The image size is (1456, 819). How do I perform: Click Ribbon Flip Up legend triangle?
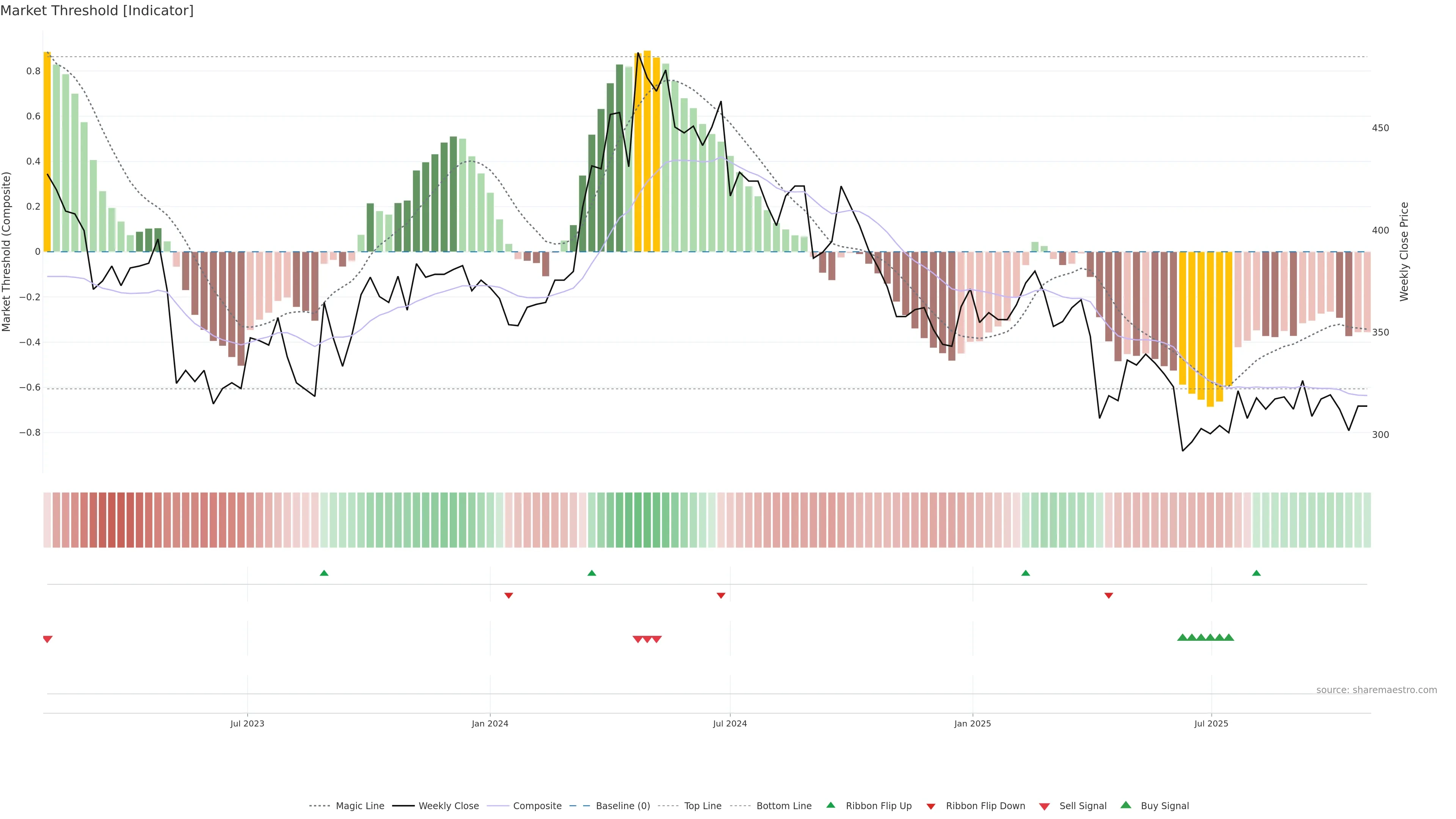coord(830,805)
